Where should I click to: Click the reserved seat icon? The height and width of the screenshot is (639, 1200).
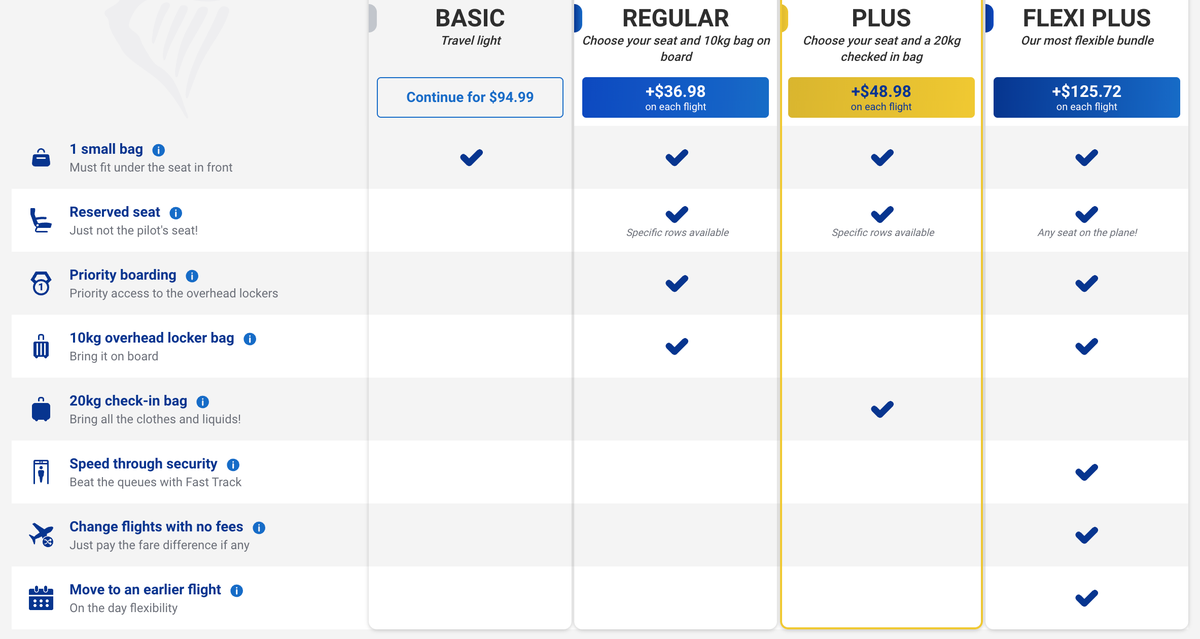click(40, 219)
